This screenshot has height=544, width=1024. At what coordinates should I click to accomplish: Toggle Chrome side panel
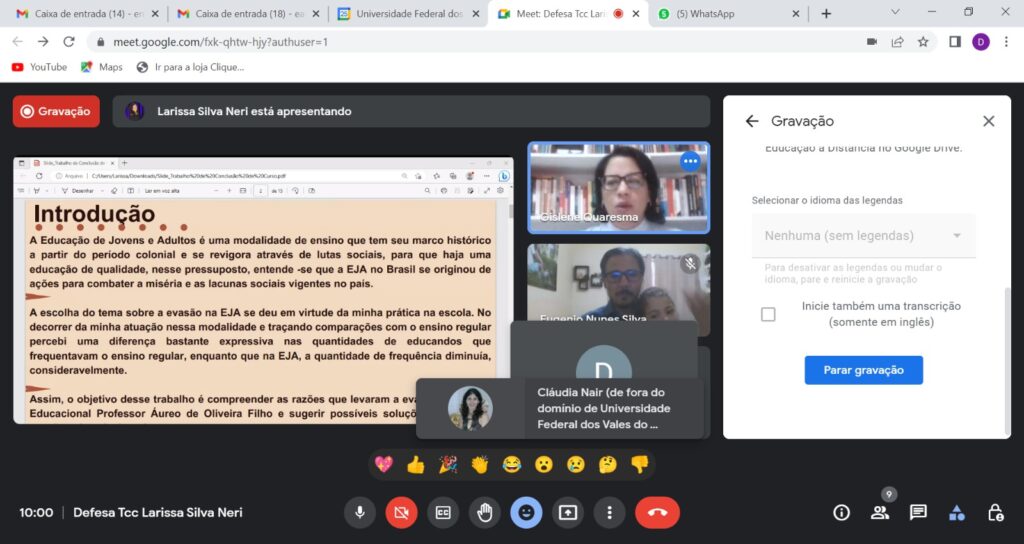[x=955, y=42]
